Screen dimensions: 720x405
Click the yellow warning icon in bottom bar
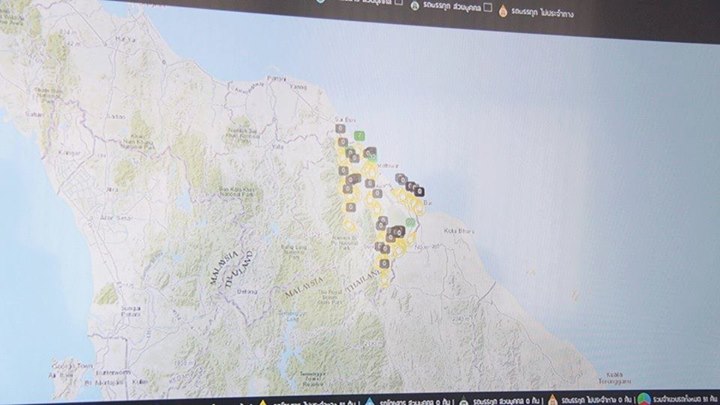click(263, 403)
